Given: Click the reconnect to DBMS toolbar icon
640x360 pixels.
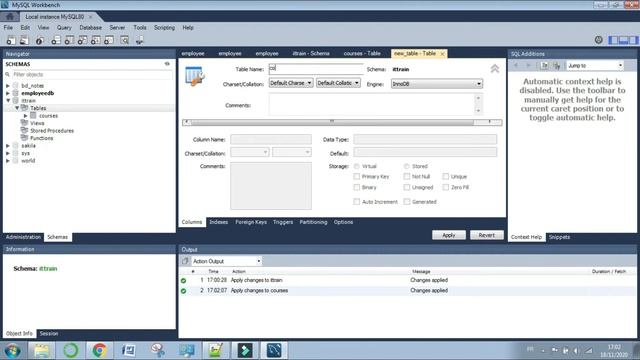Looking at the screenshot, I should [140, 40].
